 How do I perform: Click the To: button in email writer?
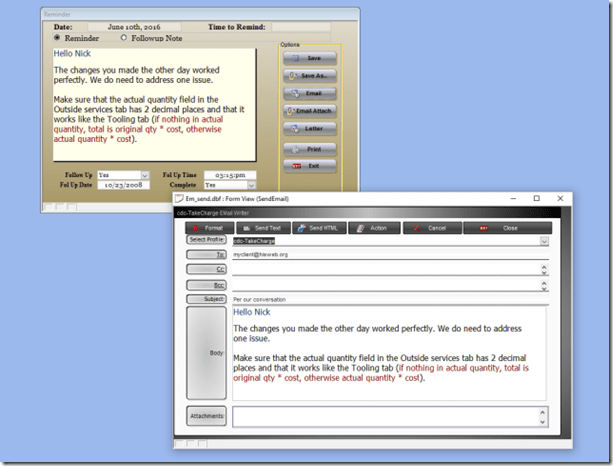pos(206,255)
